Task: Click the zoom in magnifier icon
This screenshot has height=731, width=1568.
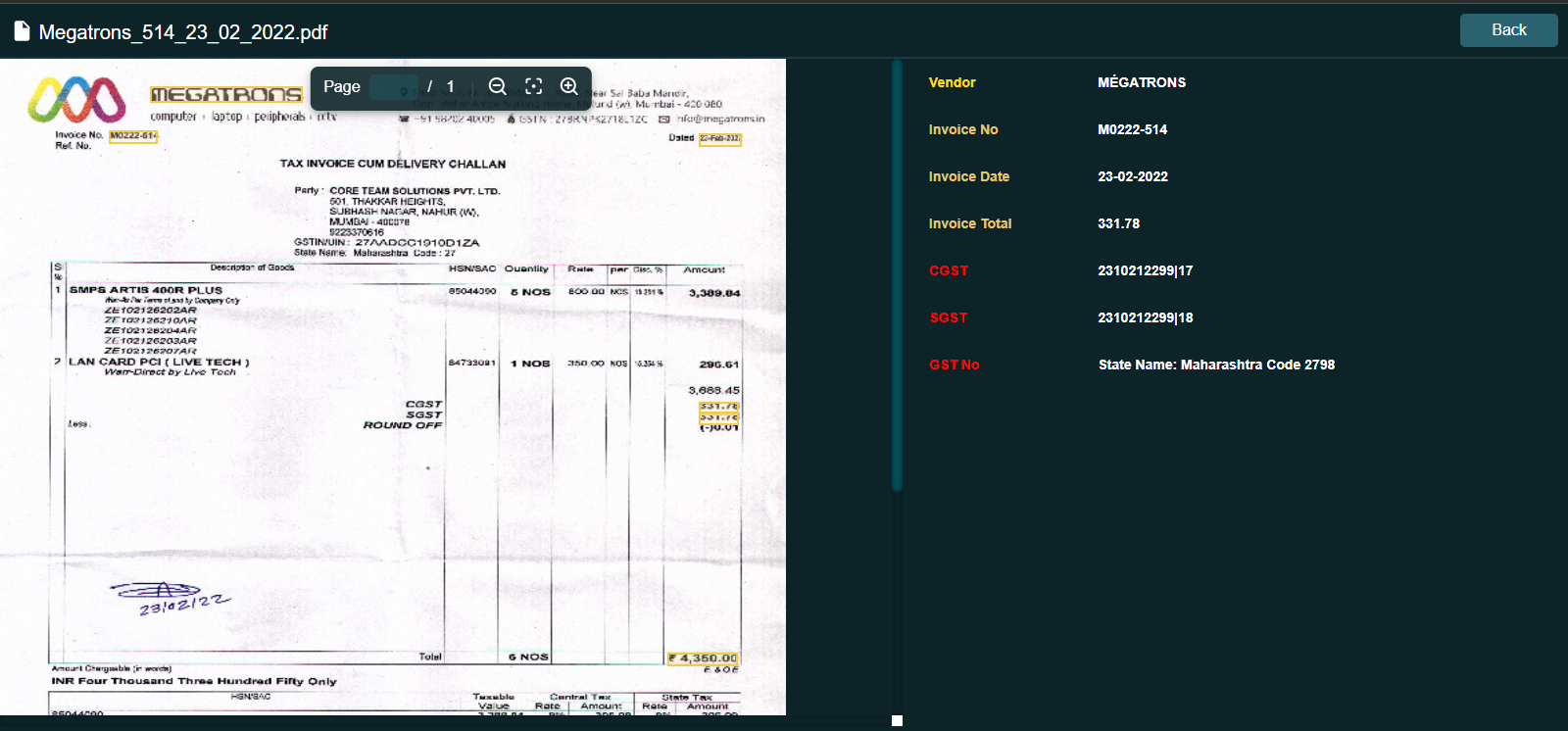Action: point(568,86)
